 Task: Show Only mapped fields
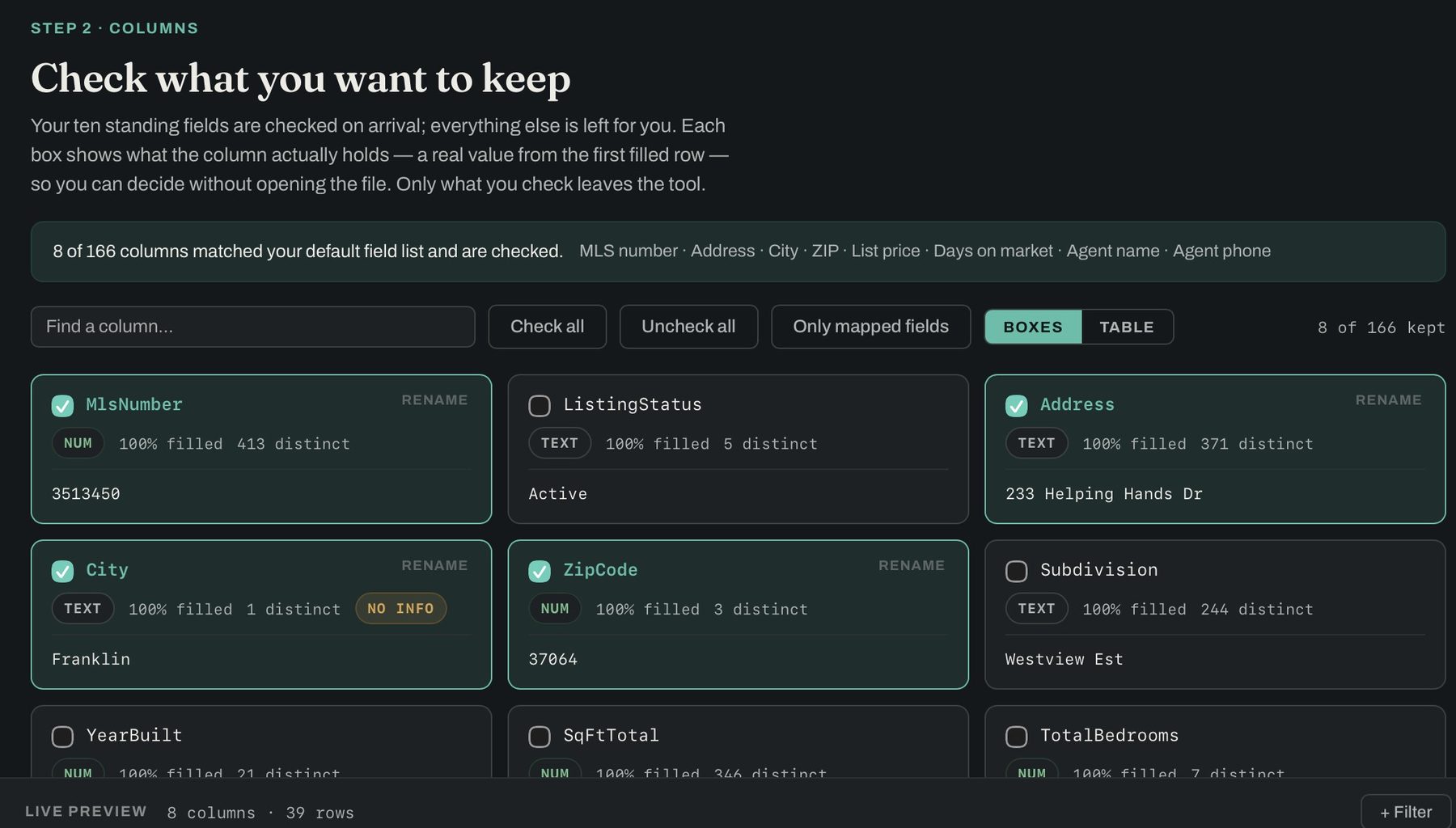tap(870, 327)
